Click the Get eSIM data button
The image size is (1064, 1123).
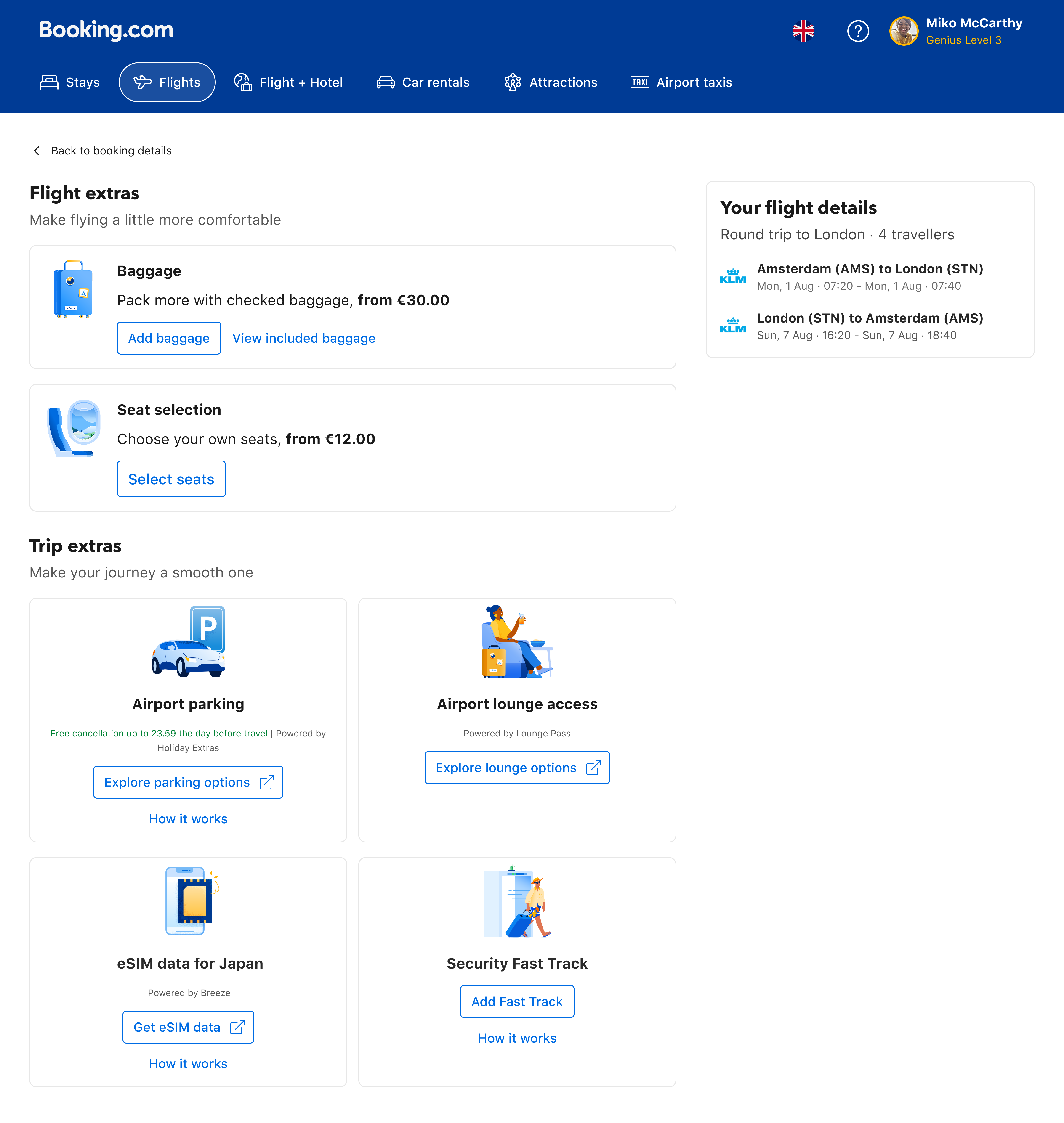click(188, 1027)
